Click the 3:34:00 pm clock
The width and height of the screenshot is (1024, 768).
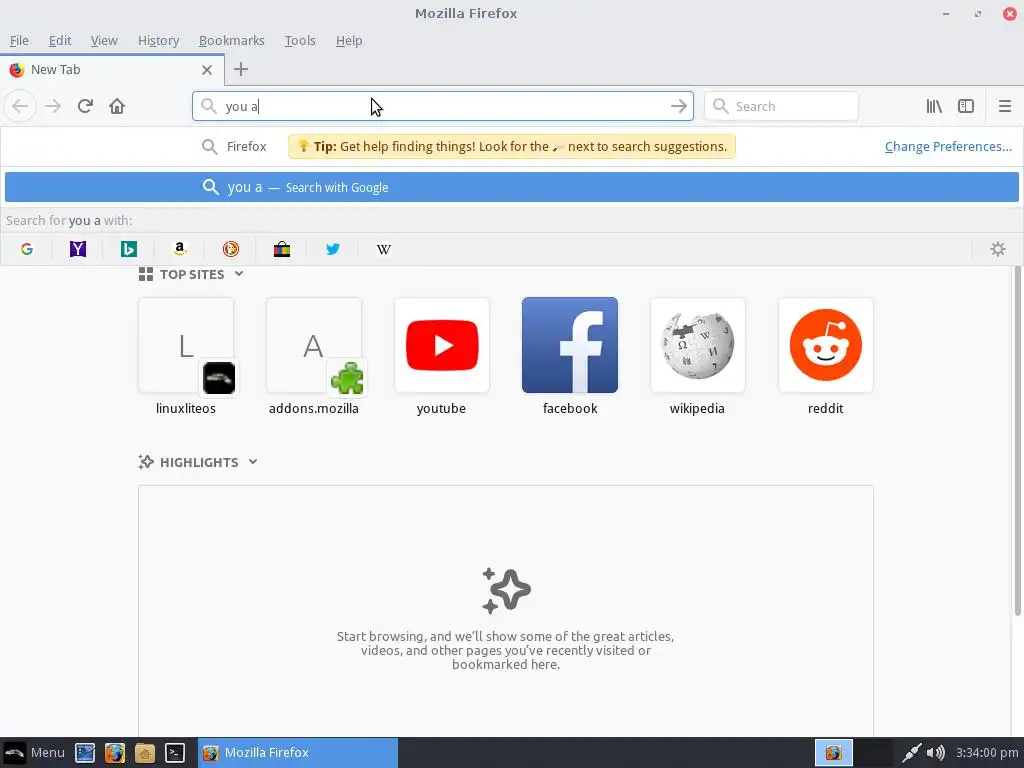(x=987, y=753)
